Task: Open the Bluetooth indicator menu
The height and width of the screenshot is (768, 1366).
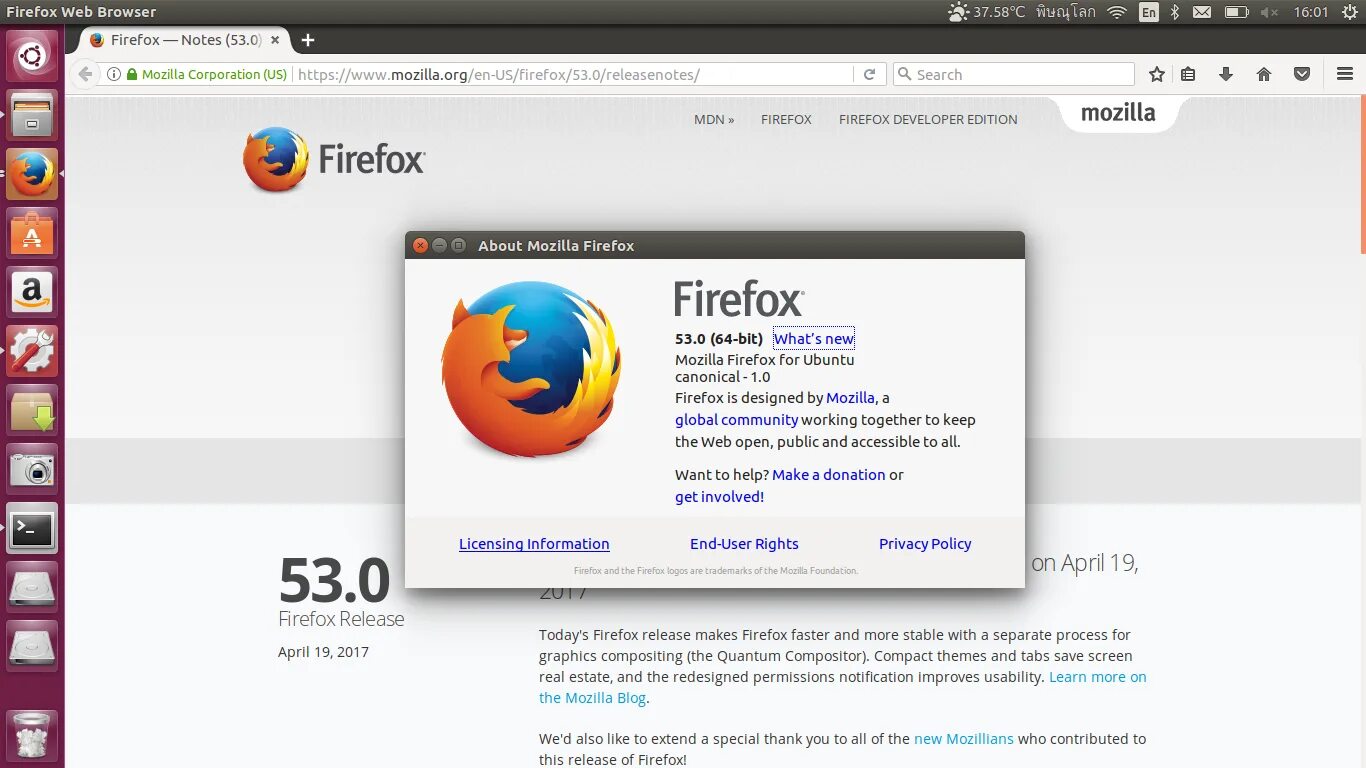Action: click(x=1175, y=12)
